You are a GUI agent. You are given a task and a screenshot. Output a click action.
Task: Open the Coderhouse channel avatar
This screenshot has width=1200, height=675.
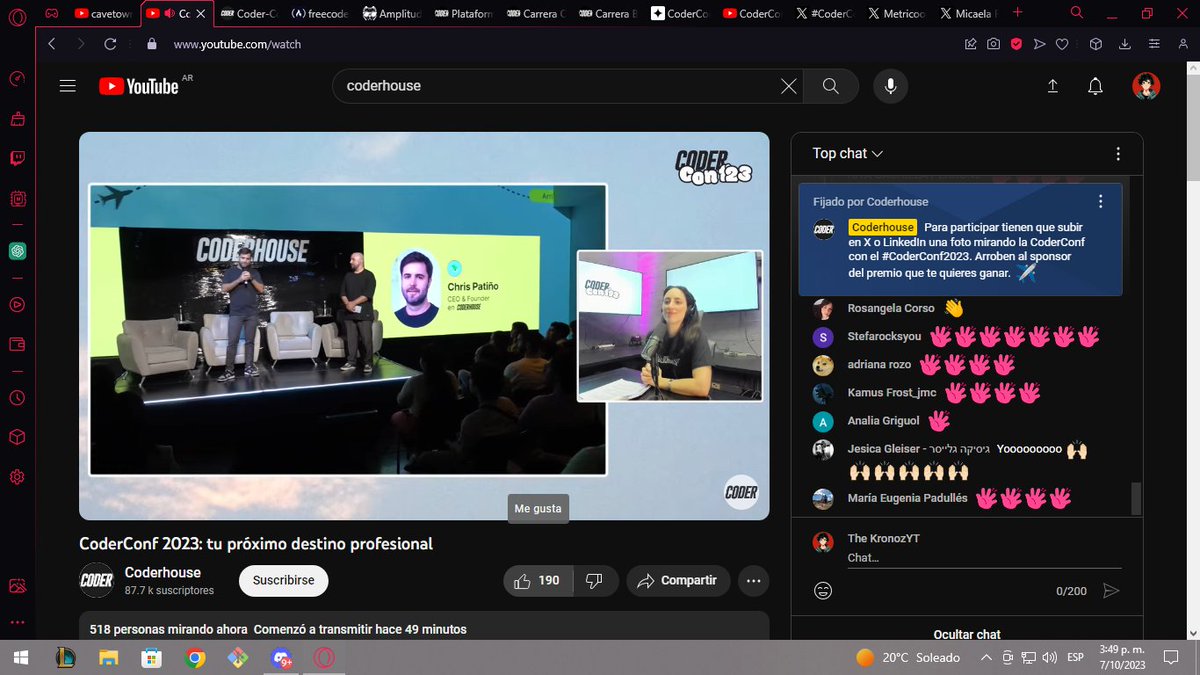coord(97,580)
